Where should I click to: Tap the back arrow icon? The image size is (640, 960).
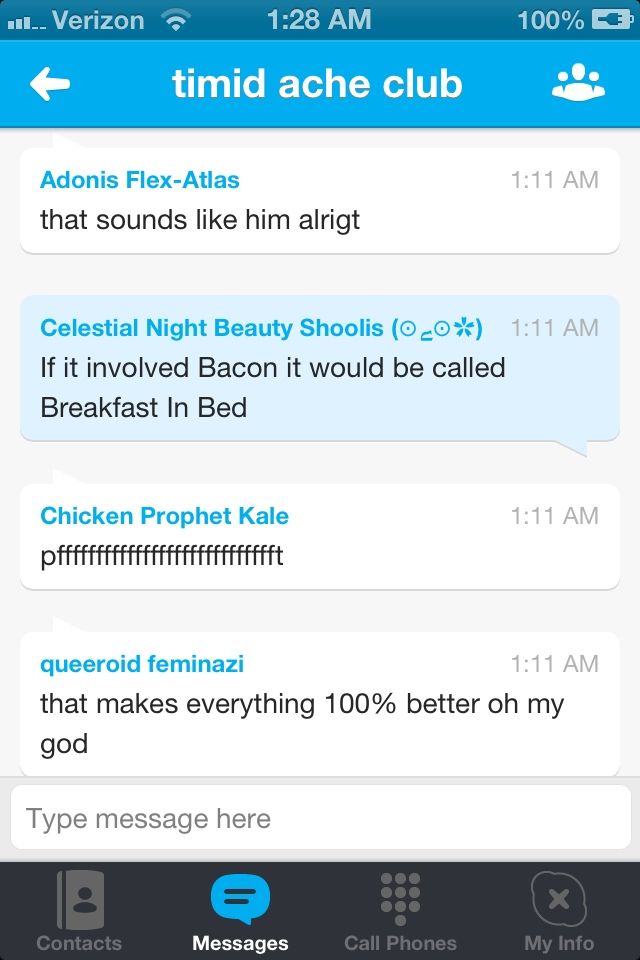(x=50, y=85)
